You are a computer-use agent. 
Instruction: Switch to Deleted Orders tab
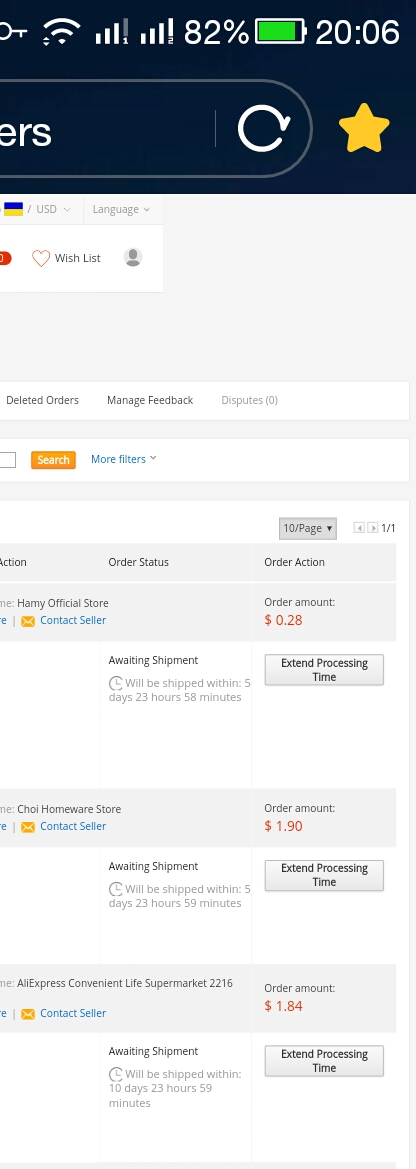42,400
